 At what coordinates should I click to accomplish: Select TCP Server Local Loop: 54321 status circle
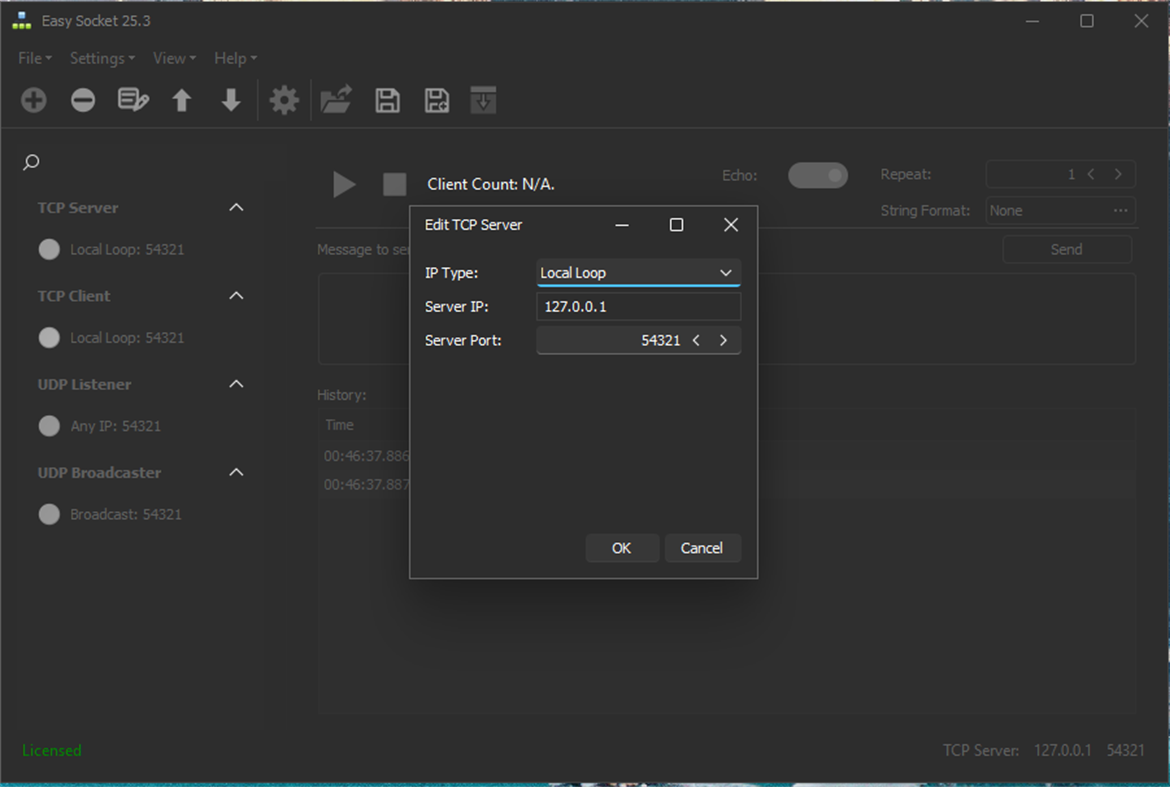coord(49,249)
